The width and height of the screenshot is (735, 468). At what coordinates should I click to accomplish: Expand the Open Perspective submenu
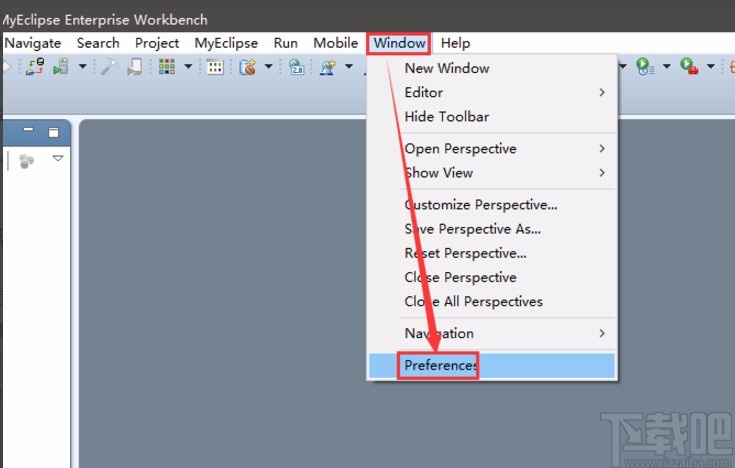point(492,149)
